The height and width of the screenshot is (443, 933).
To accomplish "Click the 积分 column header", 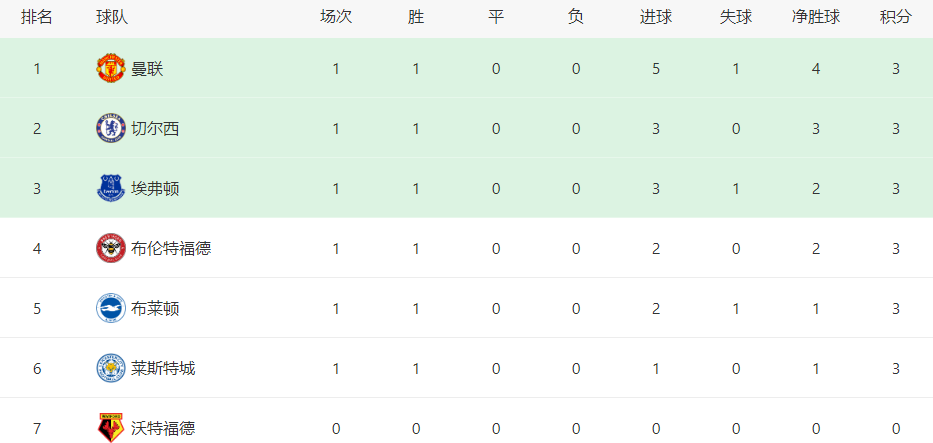I will tap(896, 17).
